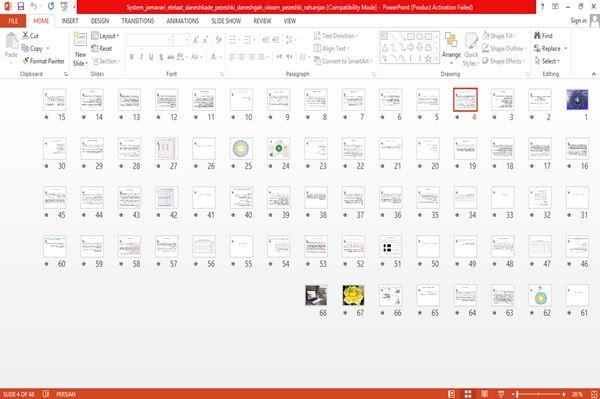Select slide 25 thumbnail
Screen dimensions: 600x399
coord(241,148)
